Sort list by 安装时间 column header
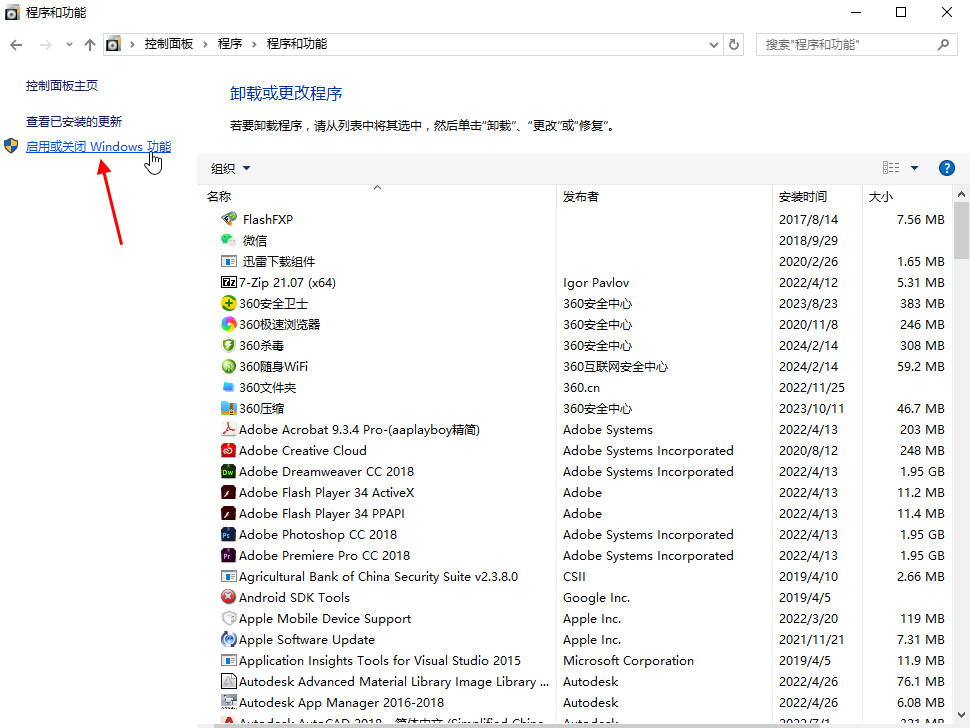Image resolution: width=970 pixels, height=728 pixels. coord(803,197)
